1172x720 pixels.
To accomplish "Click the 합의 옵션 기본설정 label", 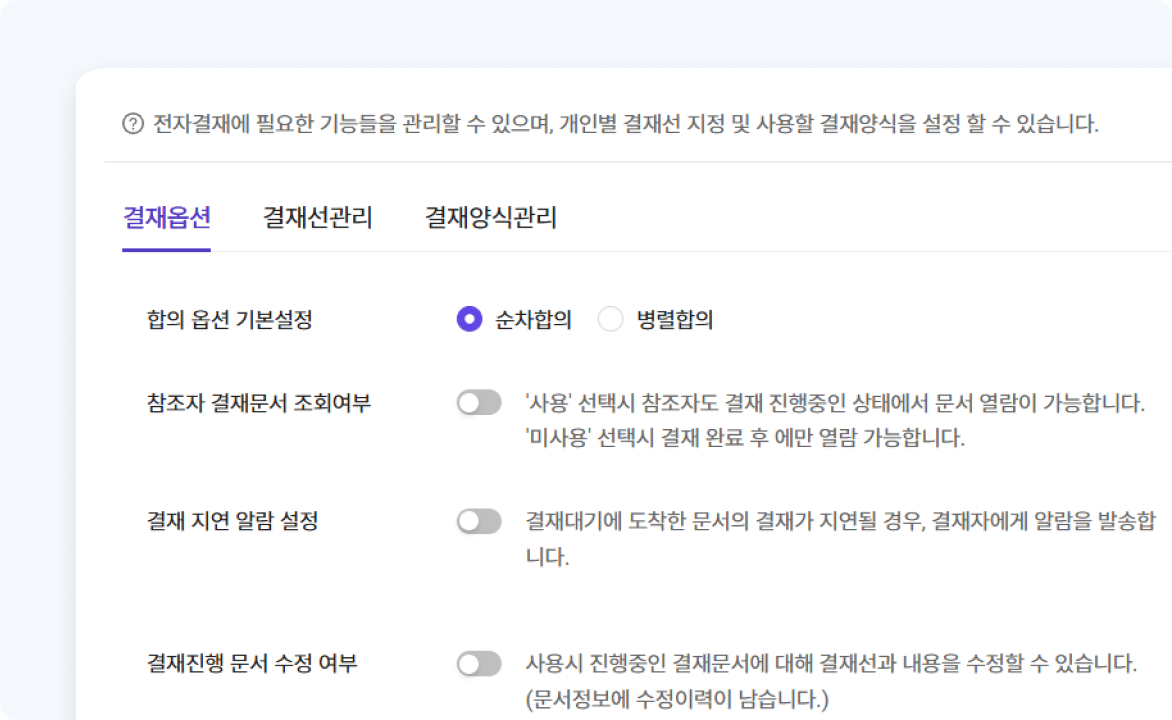I will click(229, 320).
